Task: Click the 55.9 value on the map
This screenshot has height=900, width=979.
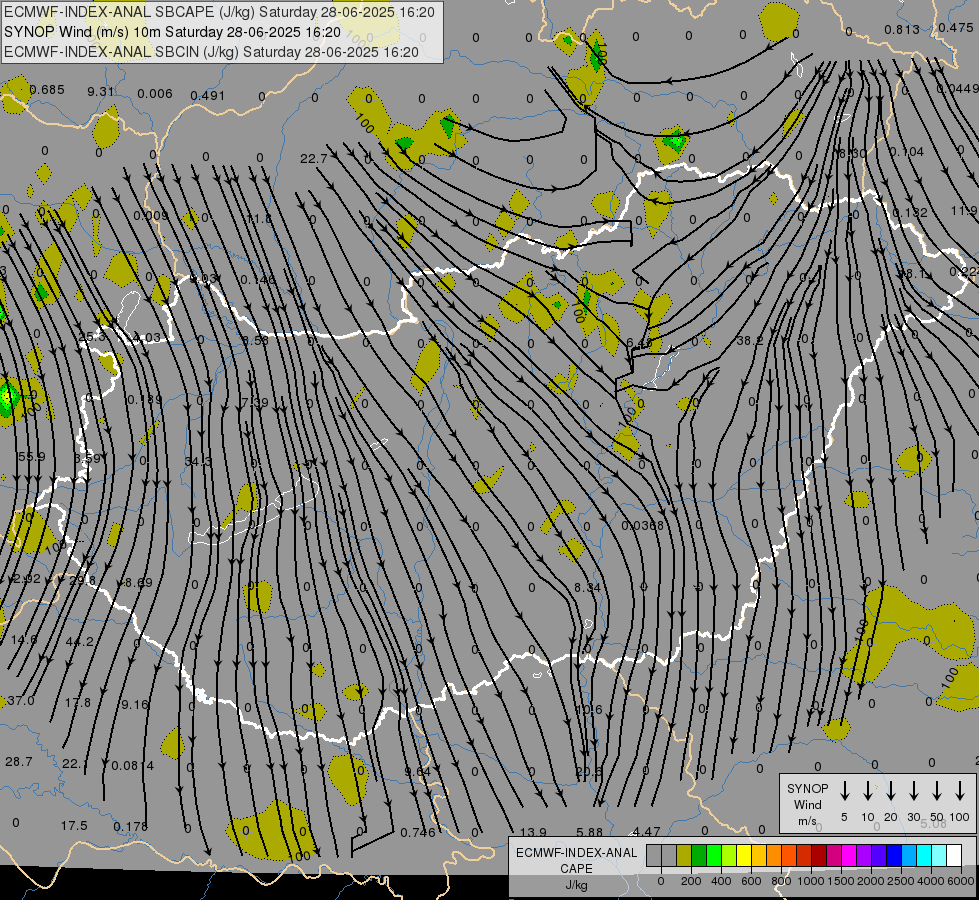Action: 31,457
